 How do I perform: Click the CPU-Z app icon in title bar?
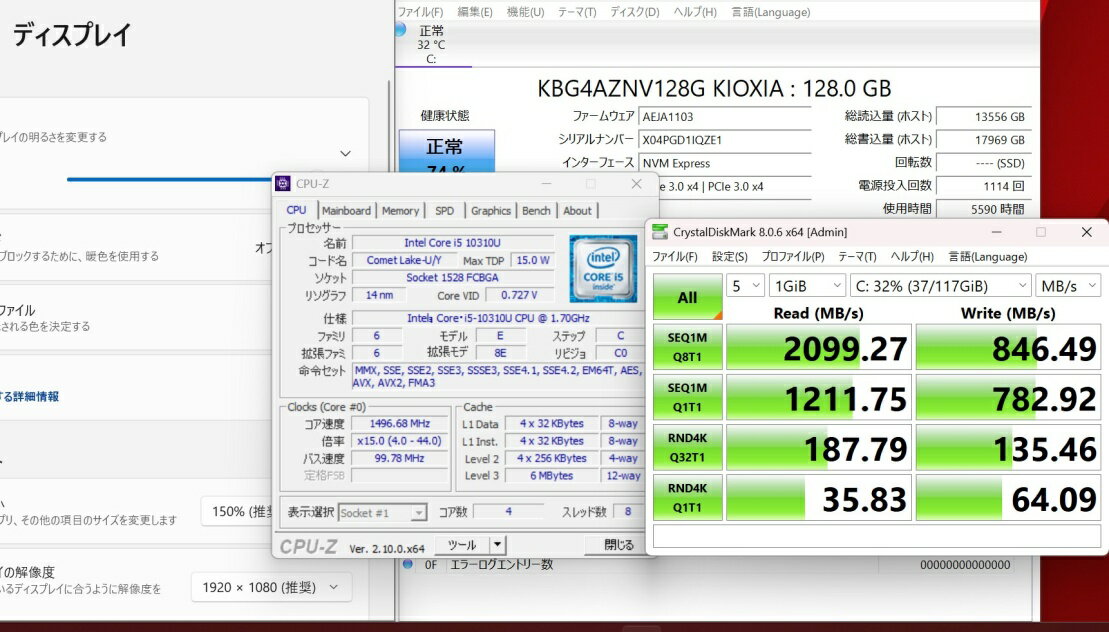click(x=283, y=184)
